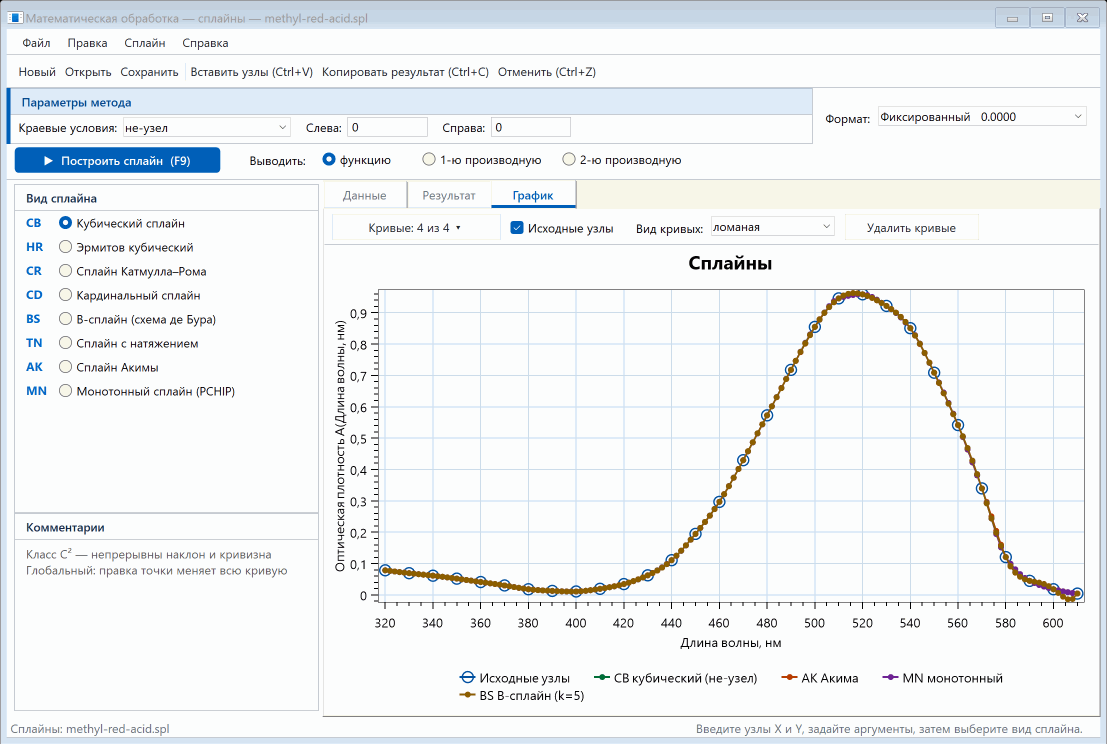Click the HR abbreviation badge for Hermite spline
The width and height of the screenshot is (1107, 744).
click(35, 247)
